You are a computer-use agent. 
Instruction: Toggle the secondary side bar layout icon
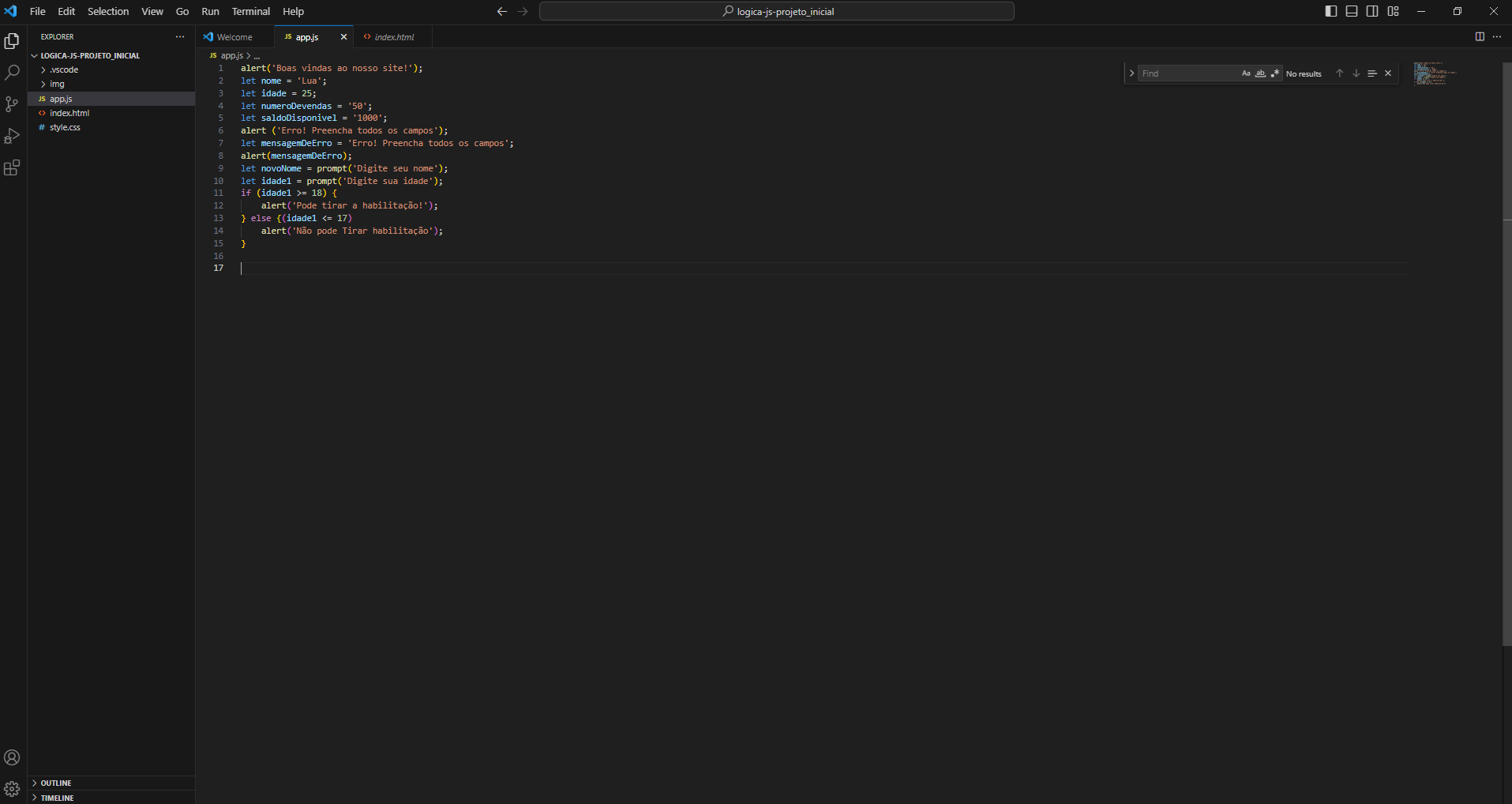(1372, 11)
